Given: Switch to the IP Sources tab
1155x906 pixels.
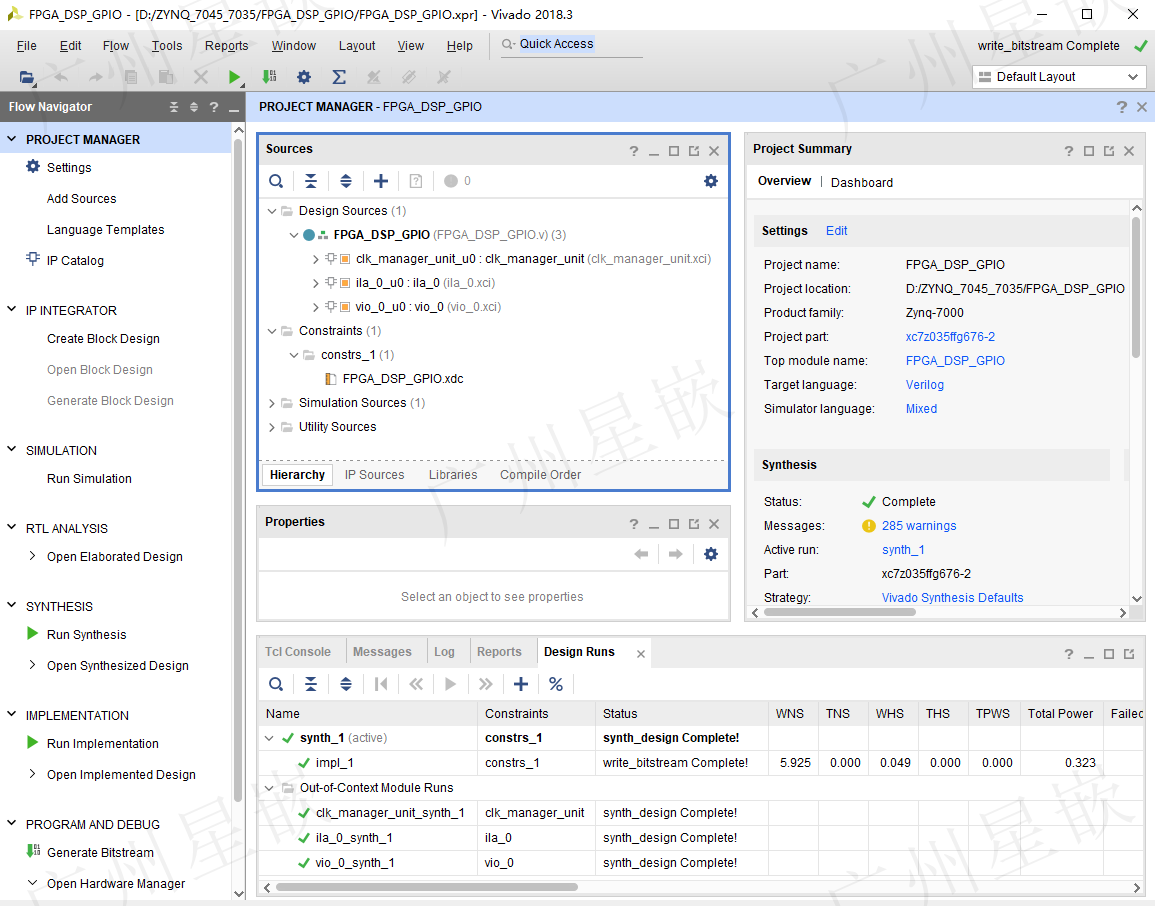Looking at the screenshot, I should (x=374, y=475).
